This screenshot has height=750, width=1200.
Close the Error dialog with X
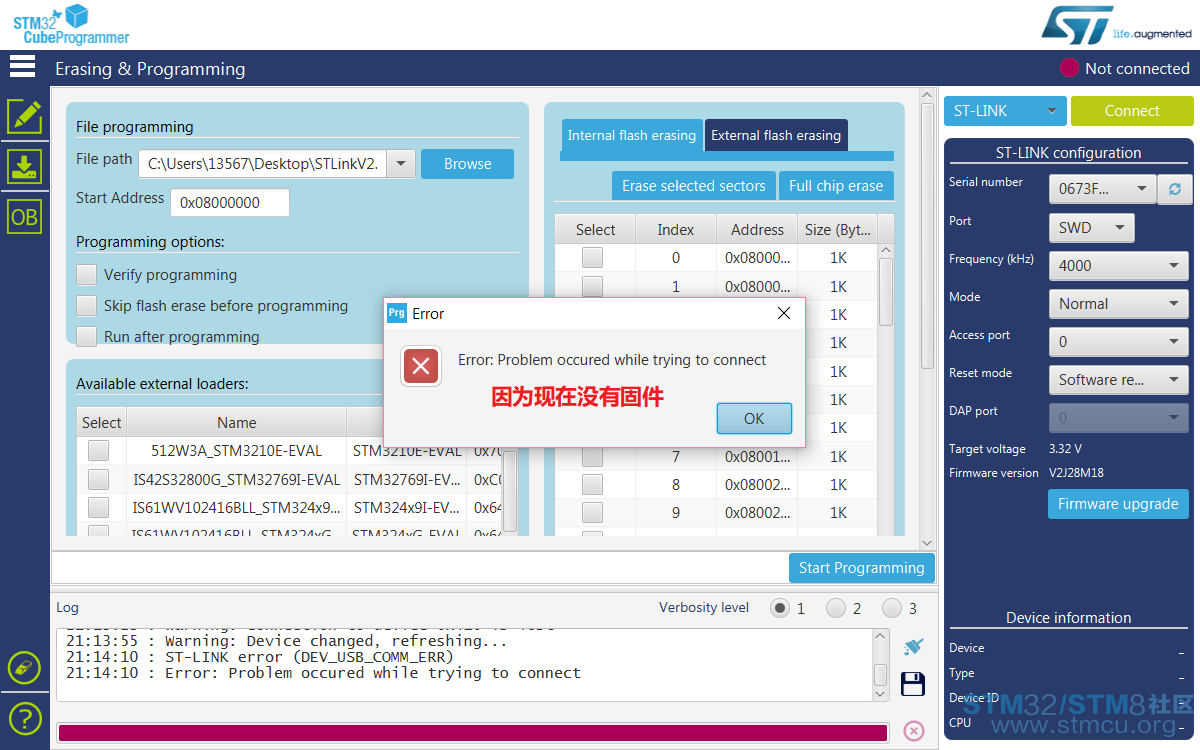coord(784,313)
